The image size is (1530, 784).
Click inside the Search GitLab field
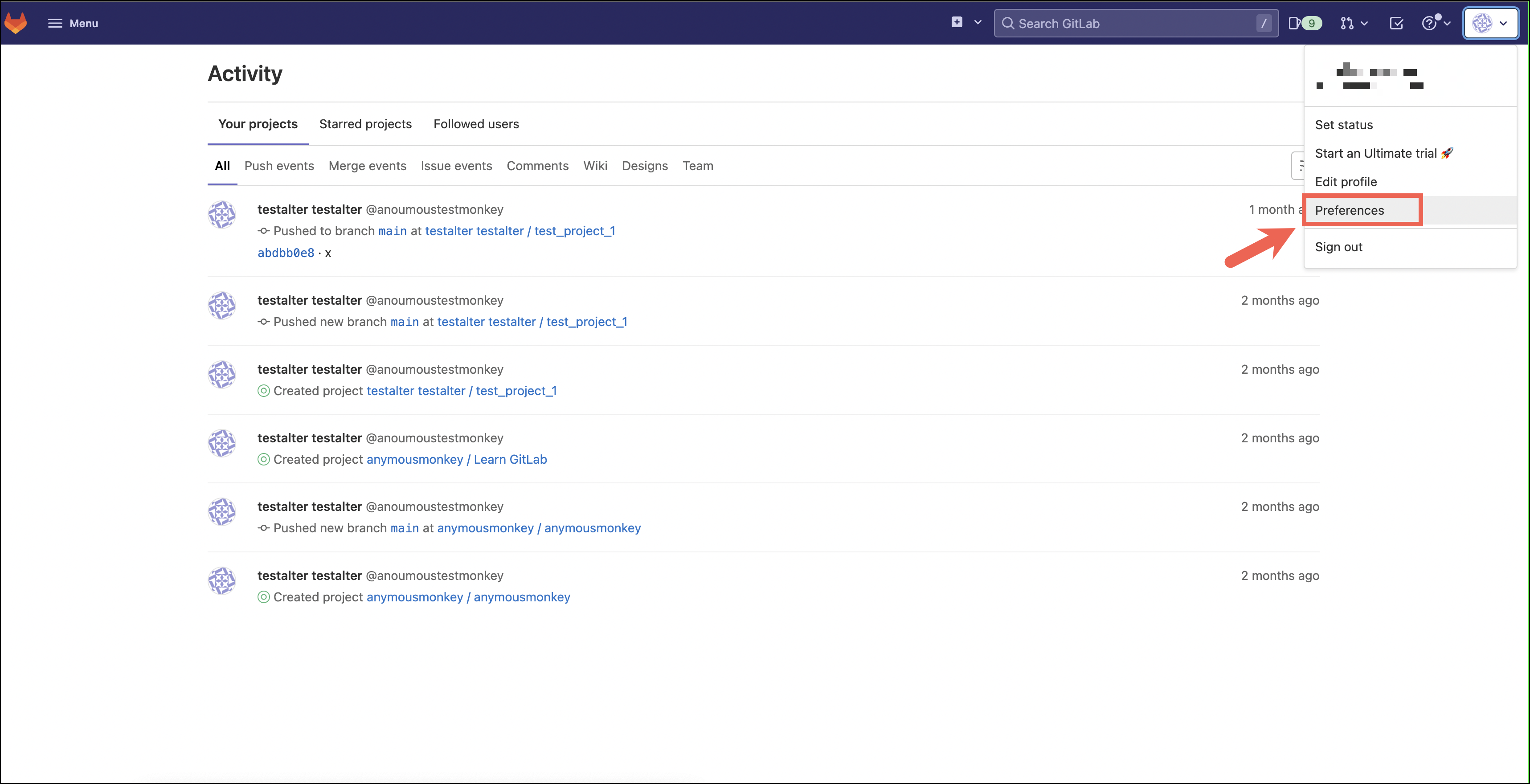[x=1129, y=23]
